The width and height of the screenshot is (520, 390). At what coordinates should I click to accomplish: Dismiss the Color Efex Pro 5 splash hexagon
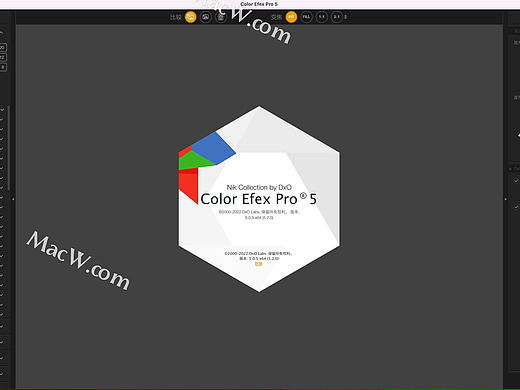click(x=259, y=199)
